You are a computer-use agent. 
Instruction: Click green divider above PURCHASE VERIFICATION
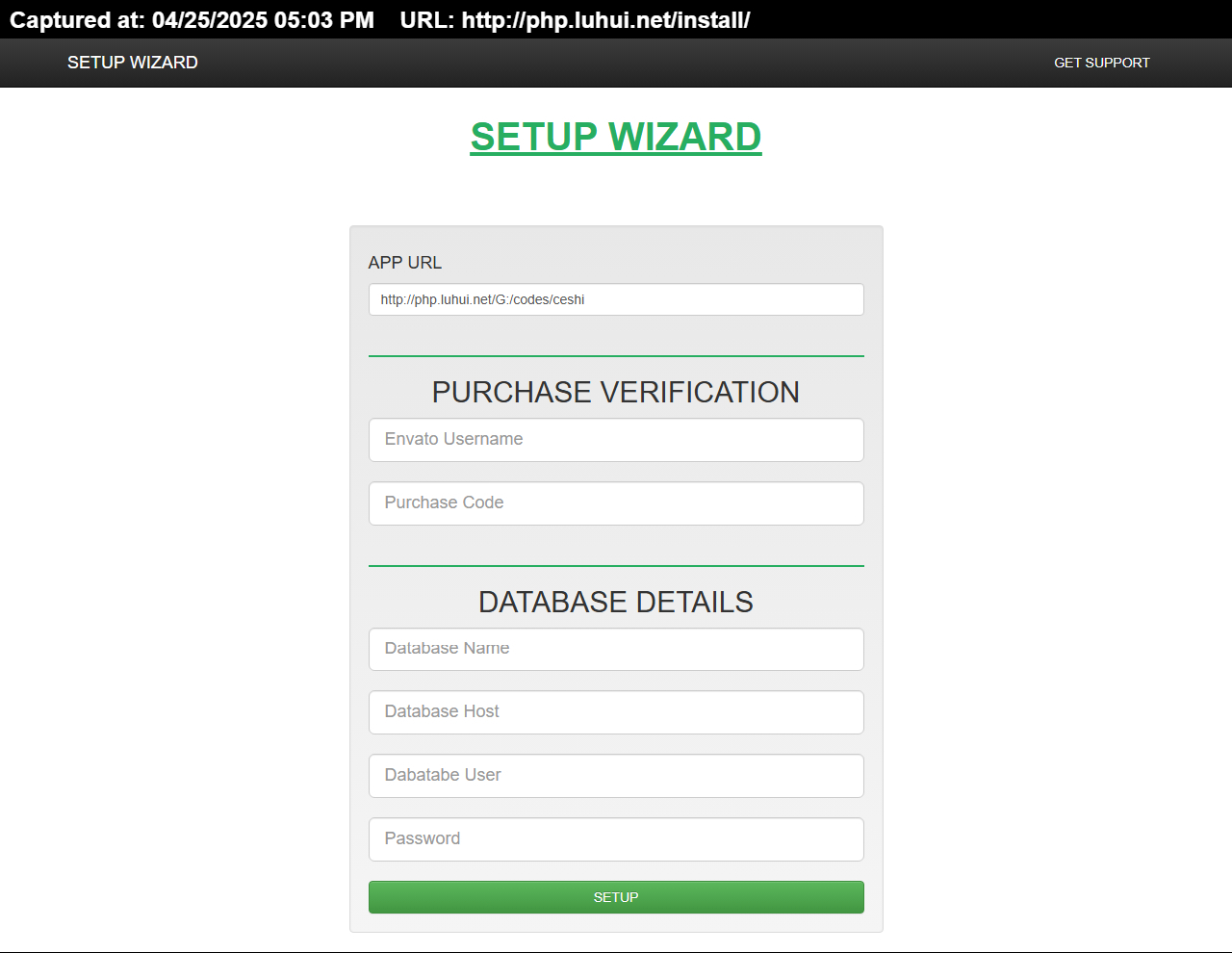tap(615, 356)
